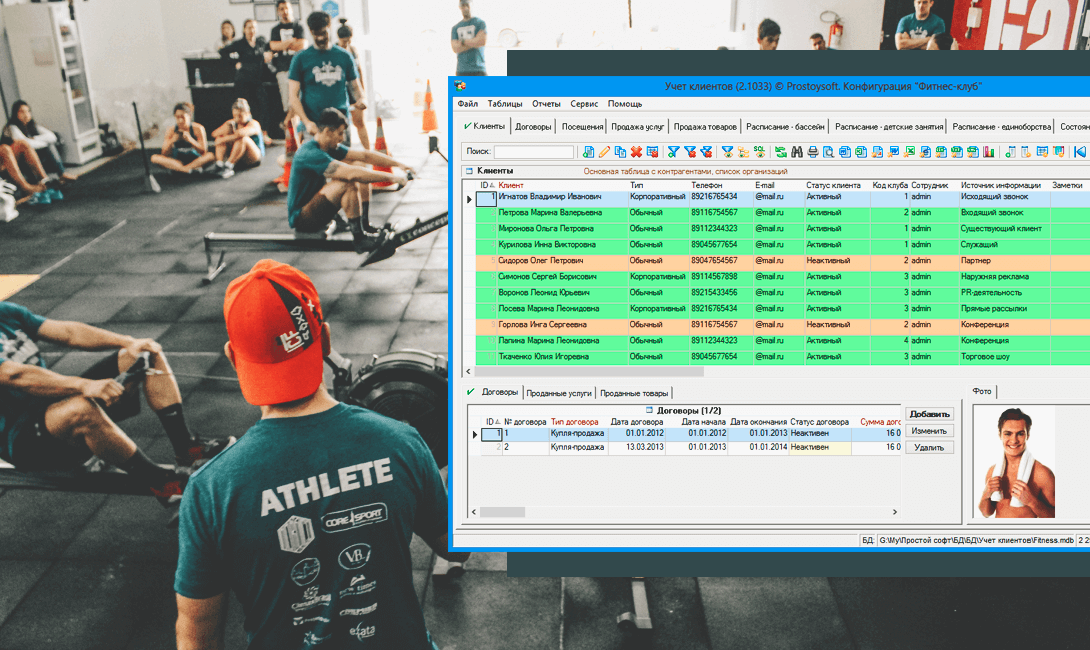The width and height of the screenshot is (1090, 650).
Task: Click the client photo thumbnail
Action: 1017,463
